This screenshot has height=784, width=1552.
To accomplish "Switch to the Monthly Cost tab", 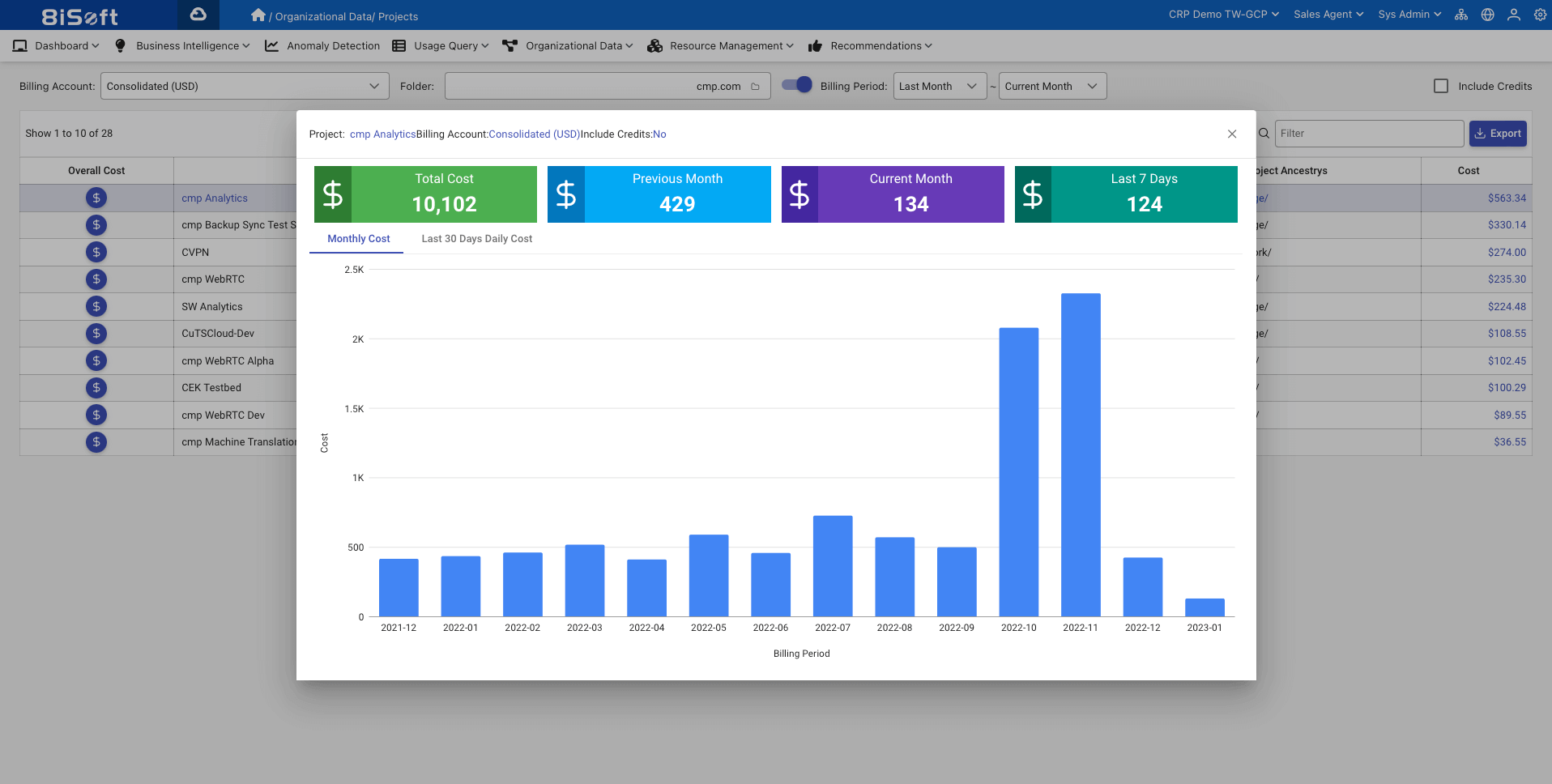I will [x=358, y=239].
